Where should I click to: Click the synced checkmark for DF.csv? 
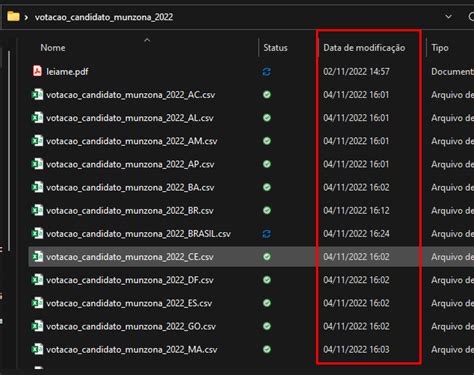[x=267, y=280]
